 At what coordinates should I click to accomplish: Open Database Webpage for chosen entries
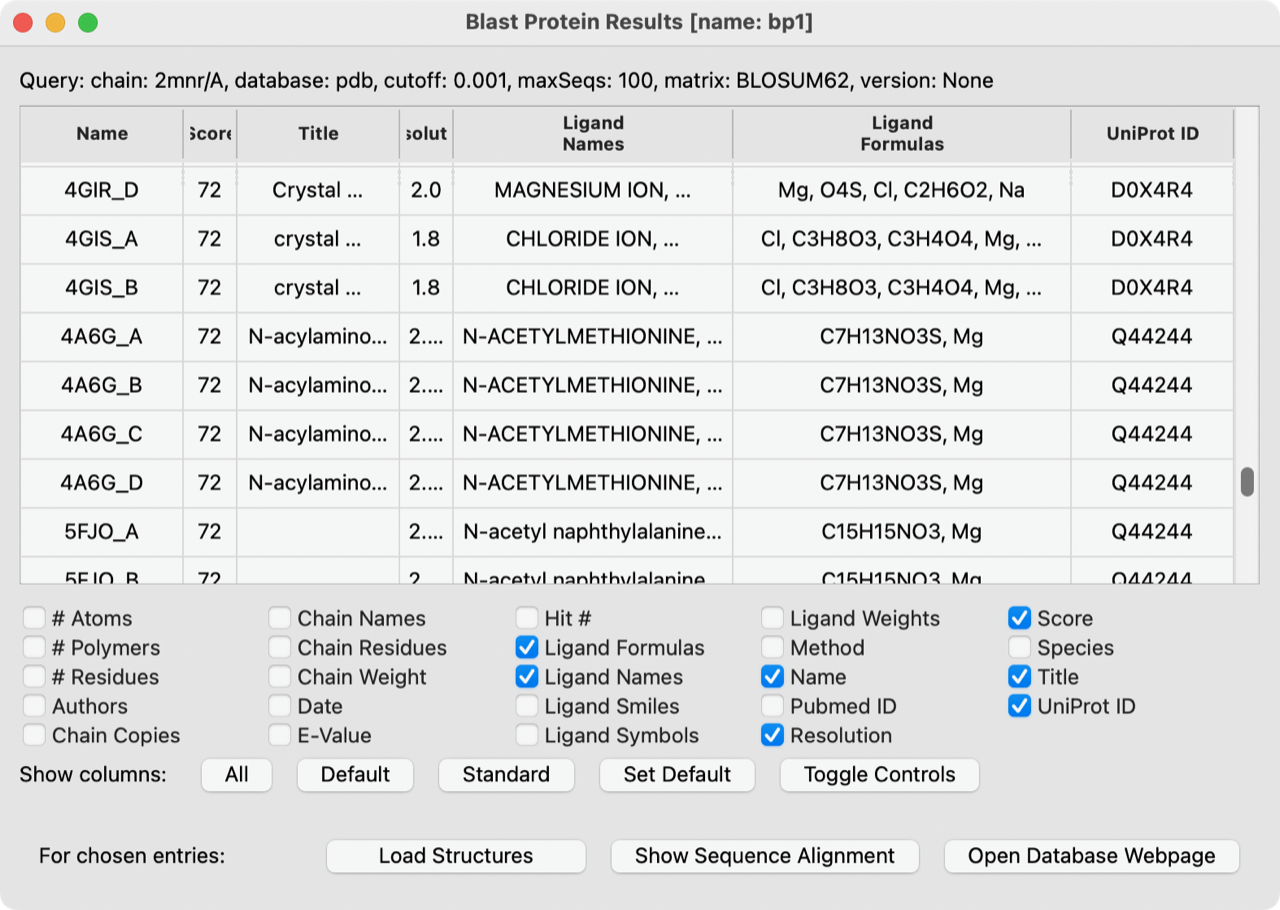pyautogui.click(x=1091, y=856)
